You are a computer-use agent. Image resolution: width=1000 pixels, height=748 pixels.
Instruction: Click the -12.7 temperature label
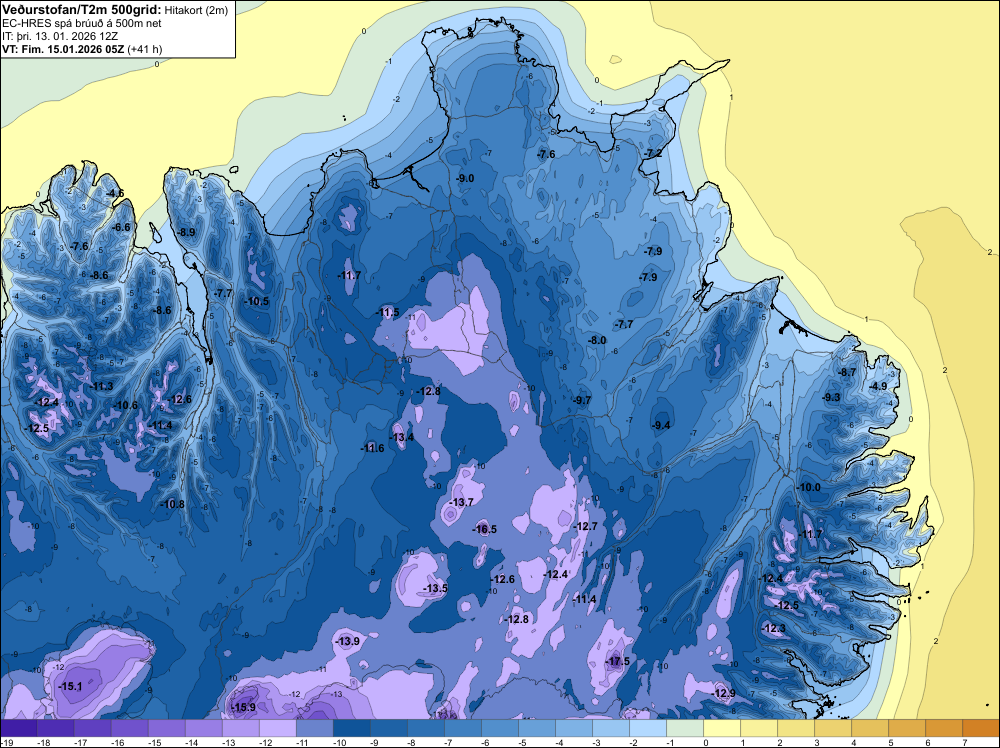pos(585,526)
